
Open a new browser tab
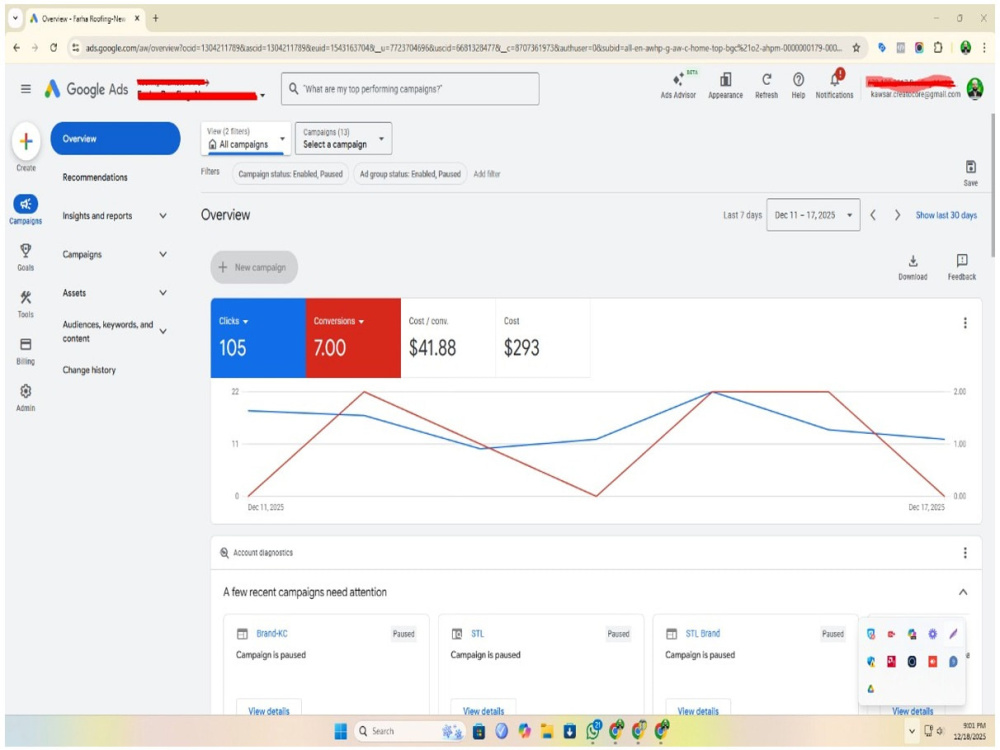155,18
